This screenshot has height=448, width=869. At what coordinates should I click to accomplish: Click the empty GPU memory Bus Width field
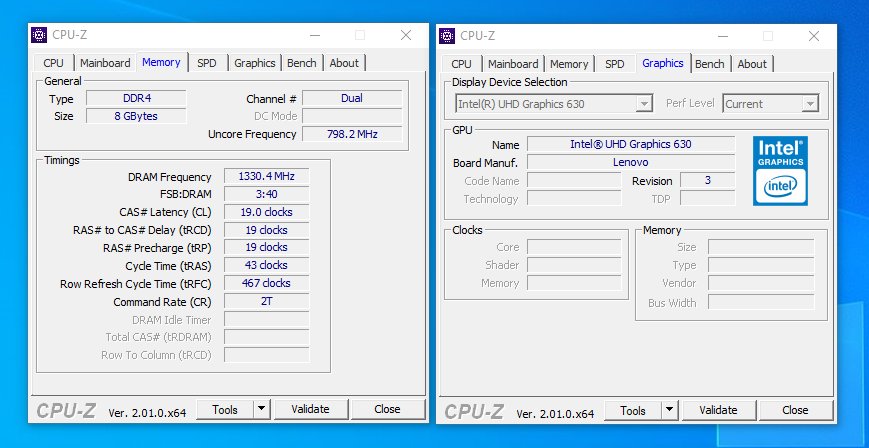(761, 302)
